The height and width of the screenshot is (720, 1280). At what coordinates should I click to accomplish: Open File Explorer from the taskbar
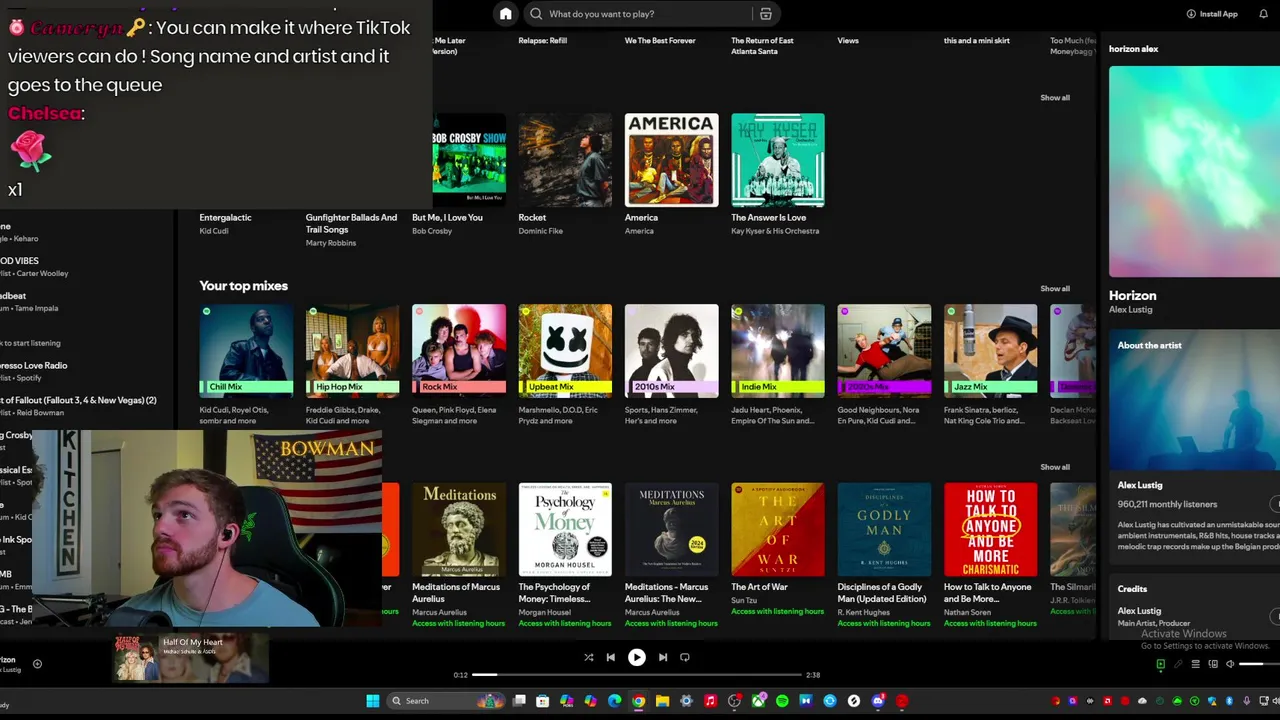tap(663, 701)
